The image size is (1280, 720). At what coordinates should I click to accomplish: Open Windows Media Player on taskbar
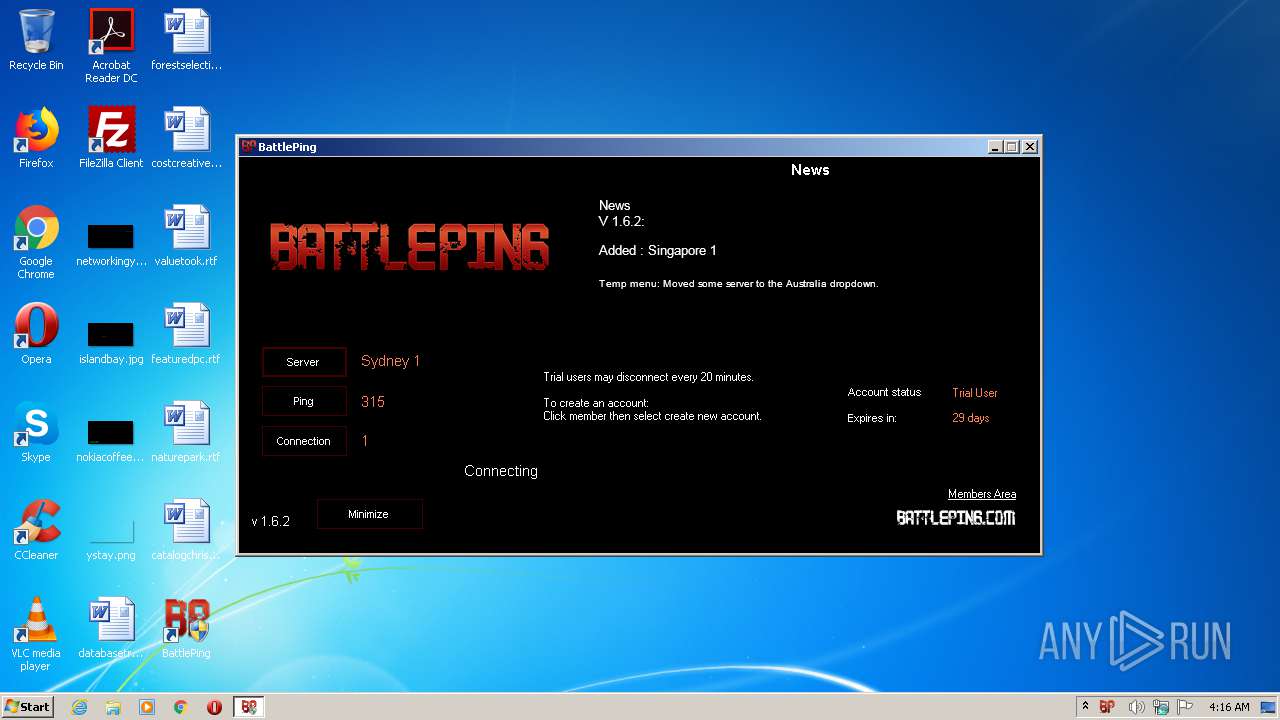click(147, 707)
